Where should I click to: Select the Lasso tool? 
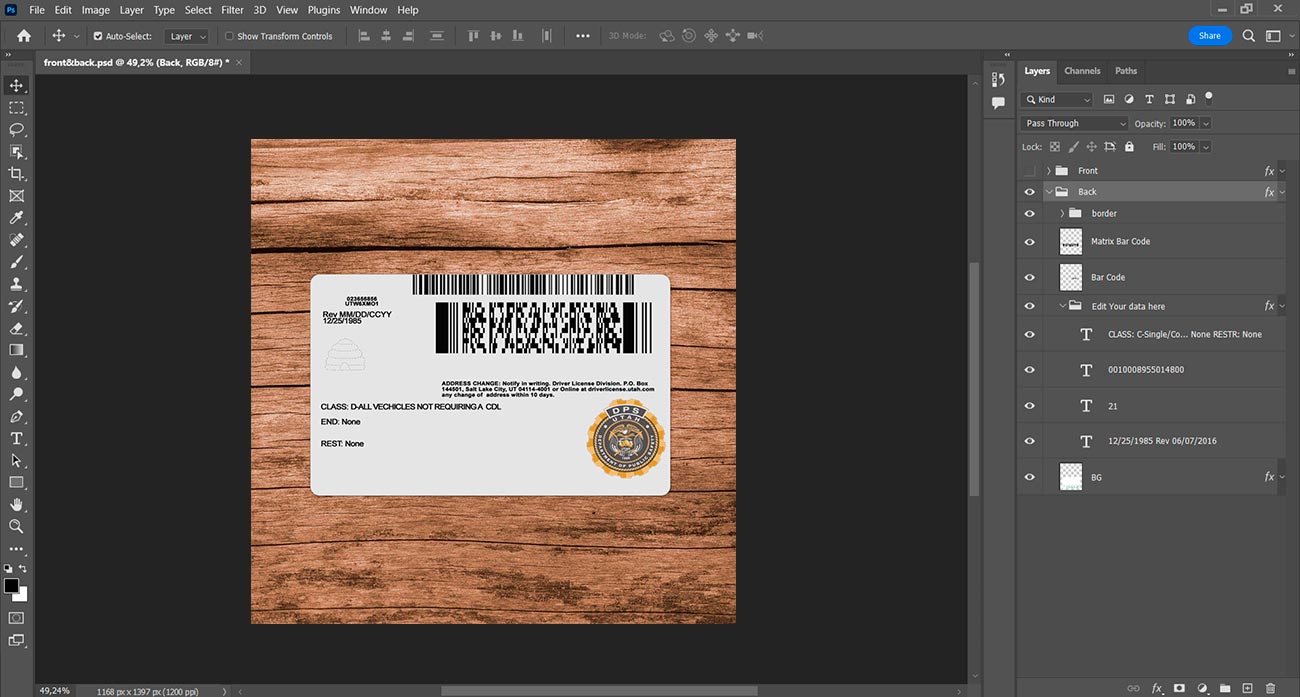point(16,130)
